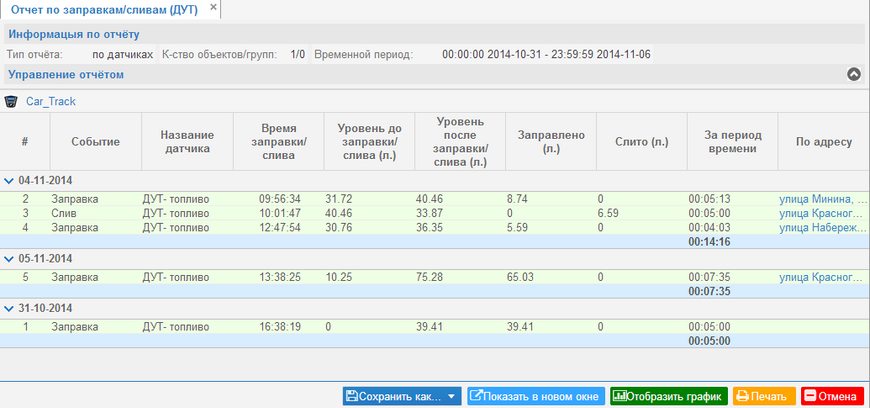This screenshot has width=870, height=408.
Task: Sort by Время заправки/слива column header
Action: tap(279, 142)
